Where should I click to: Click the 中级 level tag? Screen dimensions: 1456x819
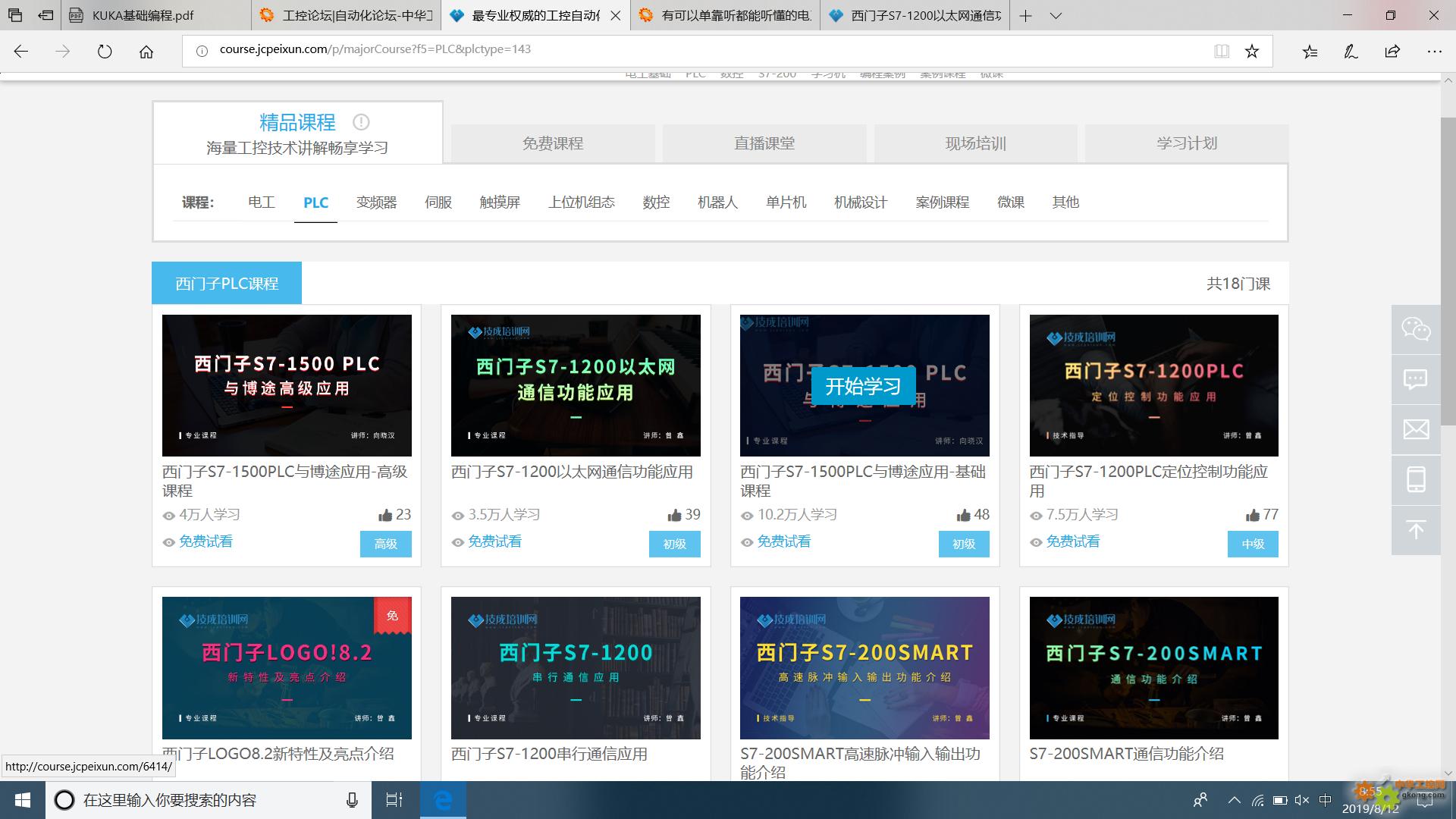[x=1253, y=544]
